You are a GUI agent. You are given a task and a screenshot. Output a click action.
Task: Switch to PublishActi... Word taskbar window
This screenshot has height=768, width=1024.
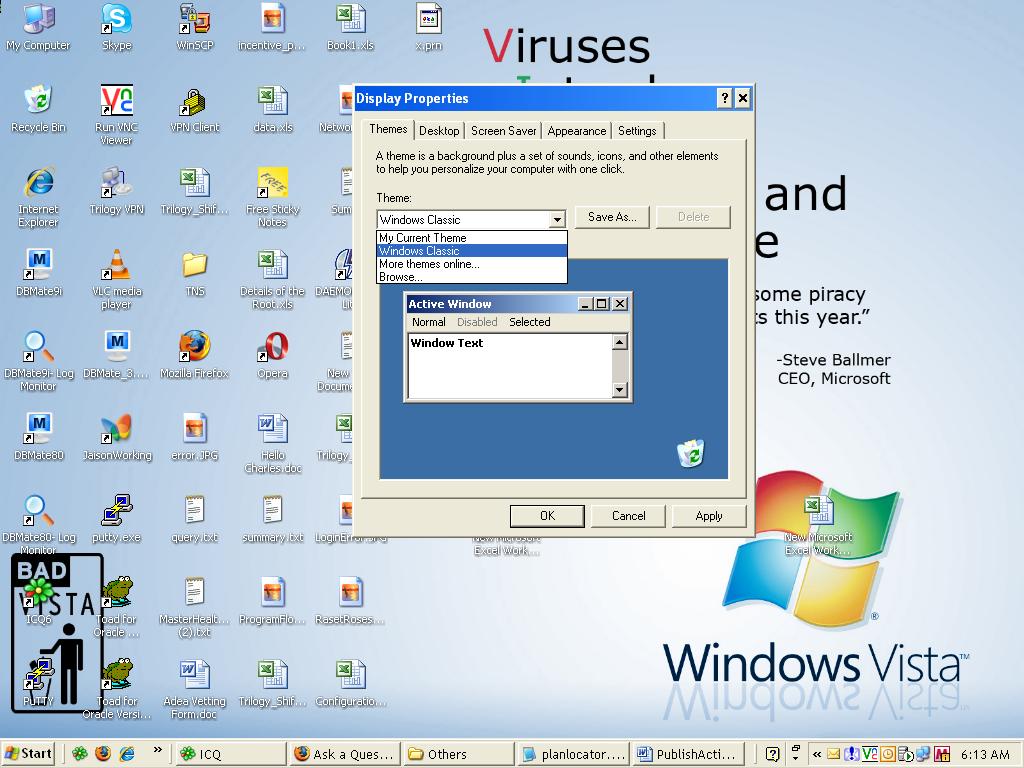[x=687, y=754]
